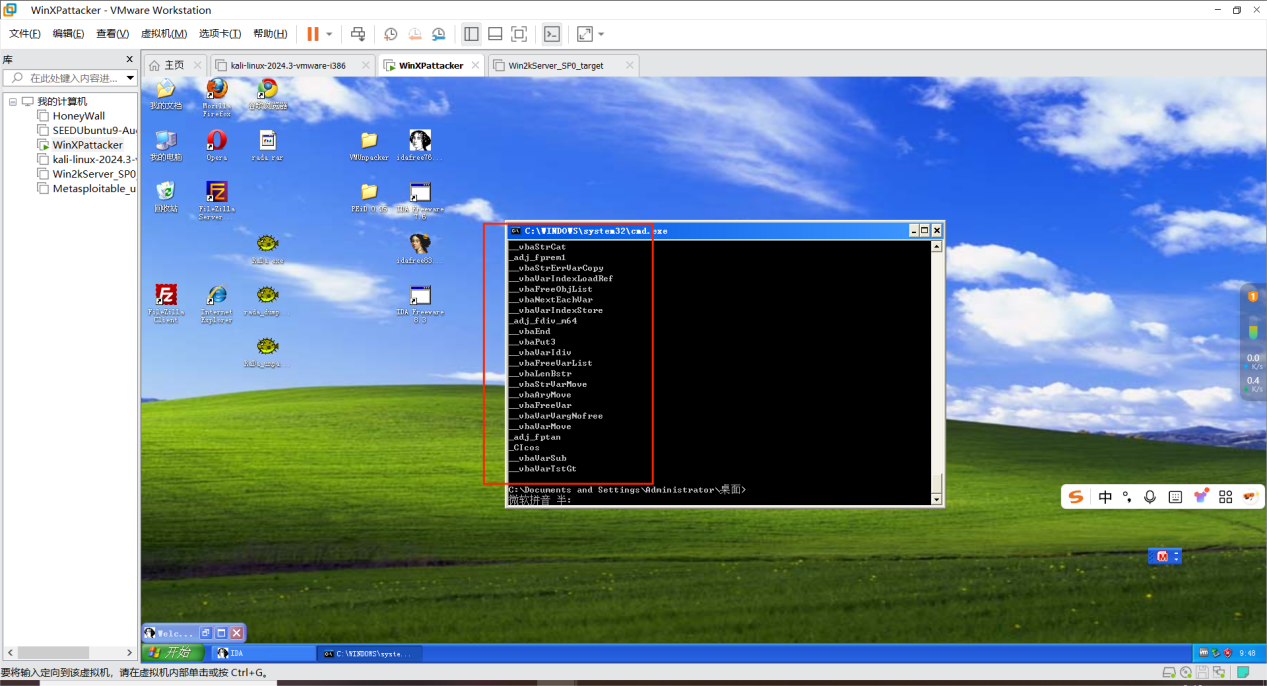The image size is (1267, 686).
Task: Toggle the library sidebar view
Action: (x=471, y=34)
